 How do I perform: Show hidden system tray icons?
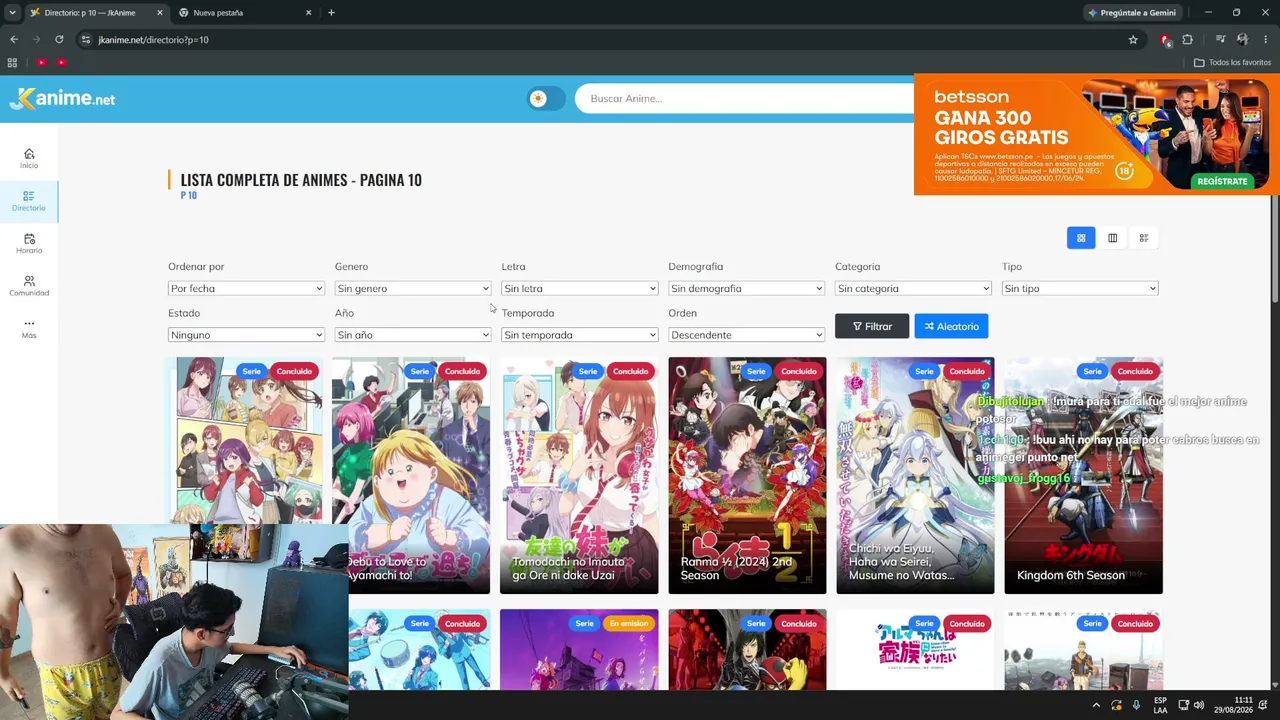tap(1096, 705)
